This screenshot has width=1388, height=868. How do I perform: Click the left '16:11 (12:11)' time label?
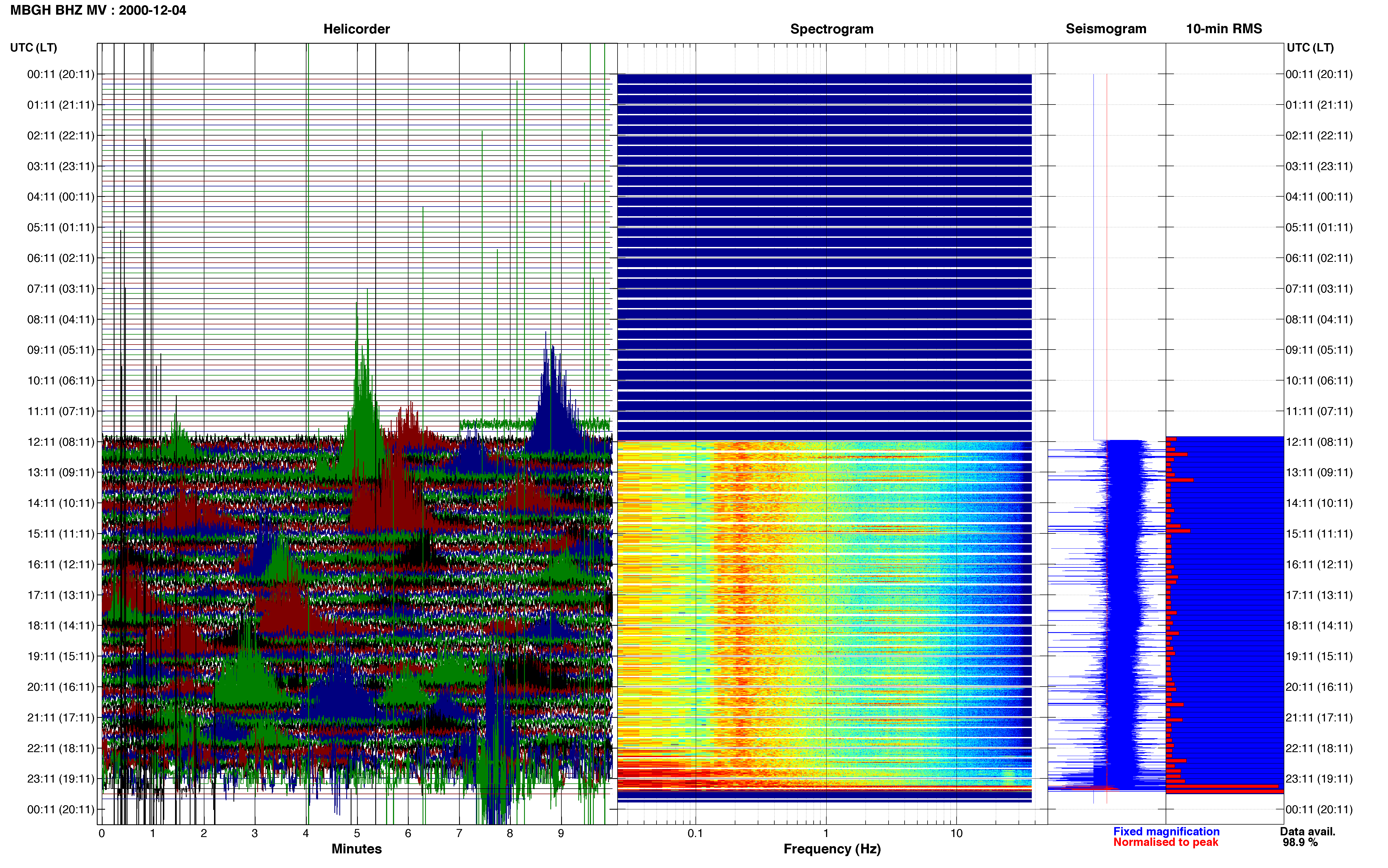(x=61, y=564)
